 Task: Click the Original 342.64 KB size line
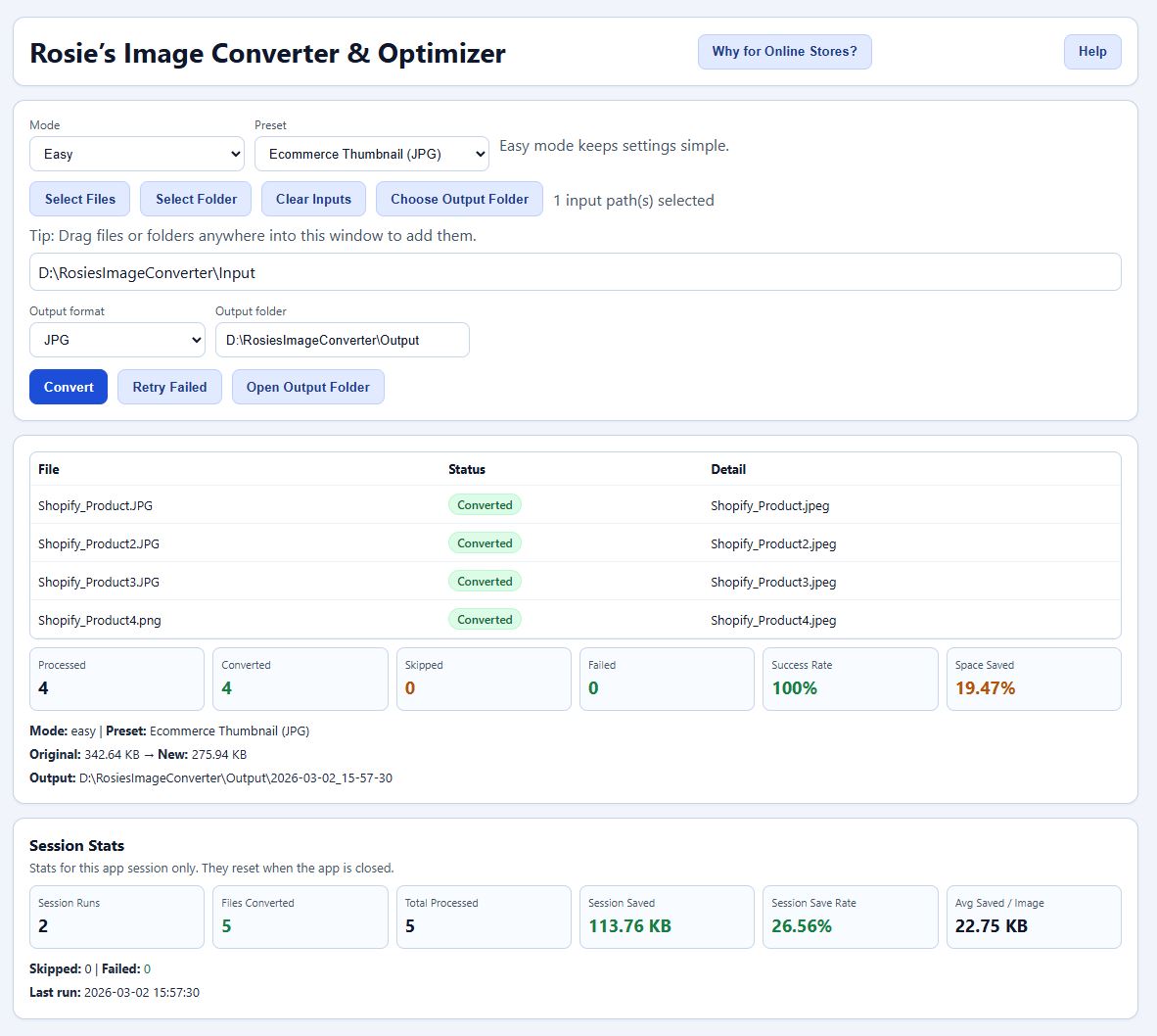[138, 755]
